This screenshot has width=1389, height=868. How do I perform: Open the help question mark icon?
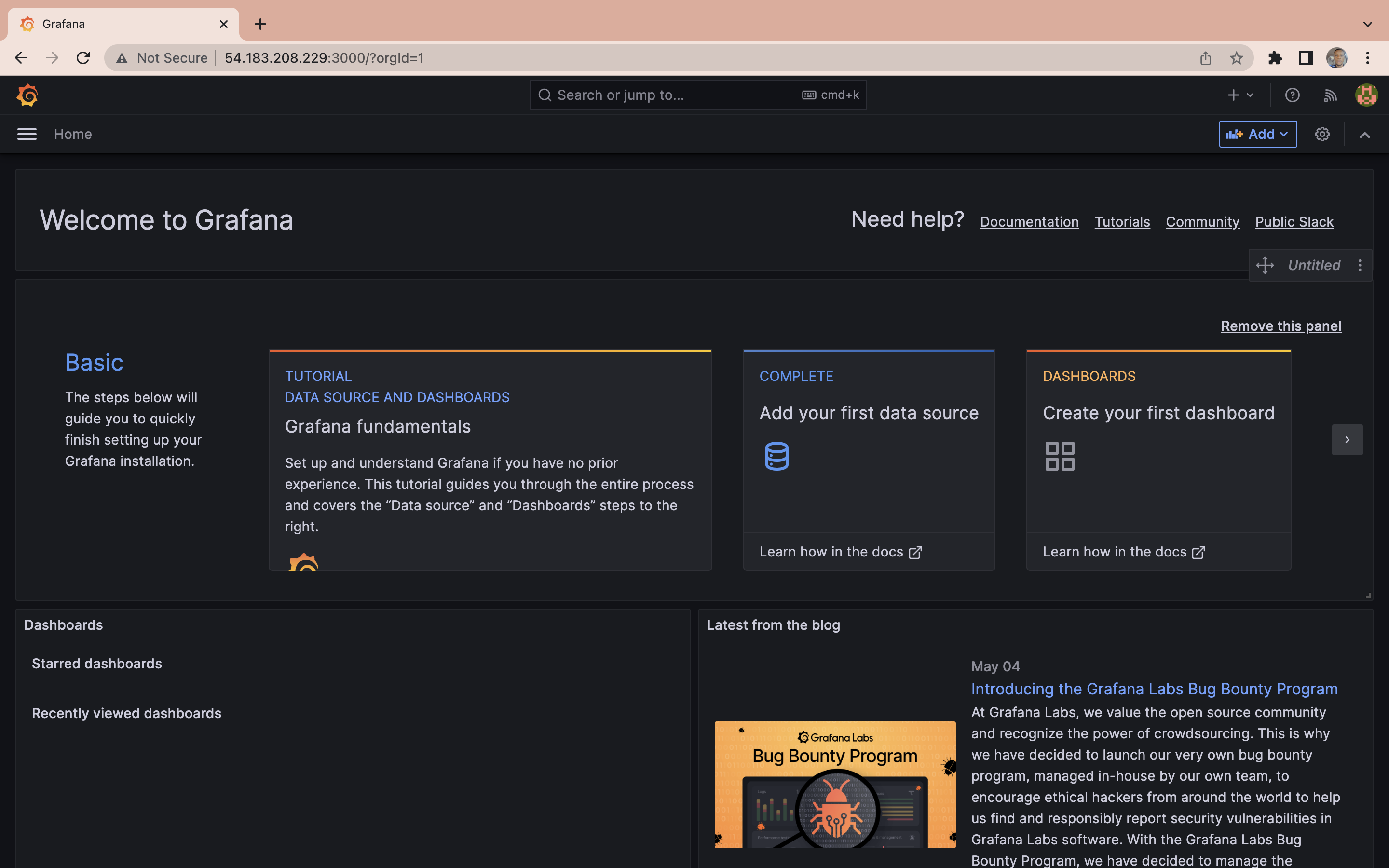(1292, 95)
